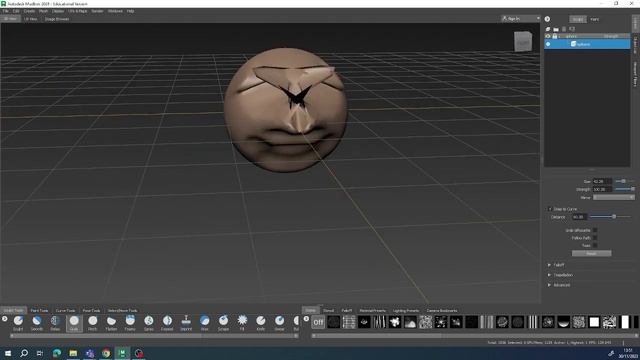Open the Layers panel round menu button
The width and height of the screenshot is (640, 360).
pyautogui.click(x=547, y=19)
